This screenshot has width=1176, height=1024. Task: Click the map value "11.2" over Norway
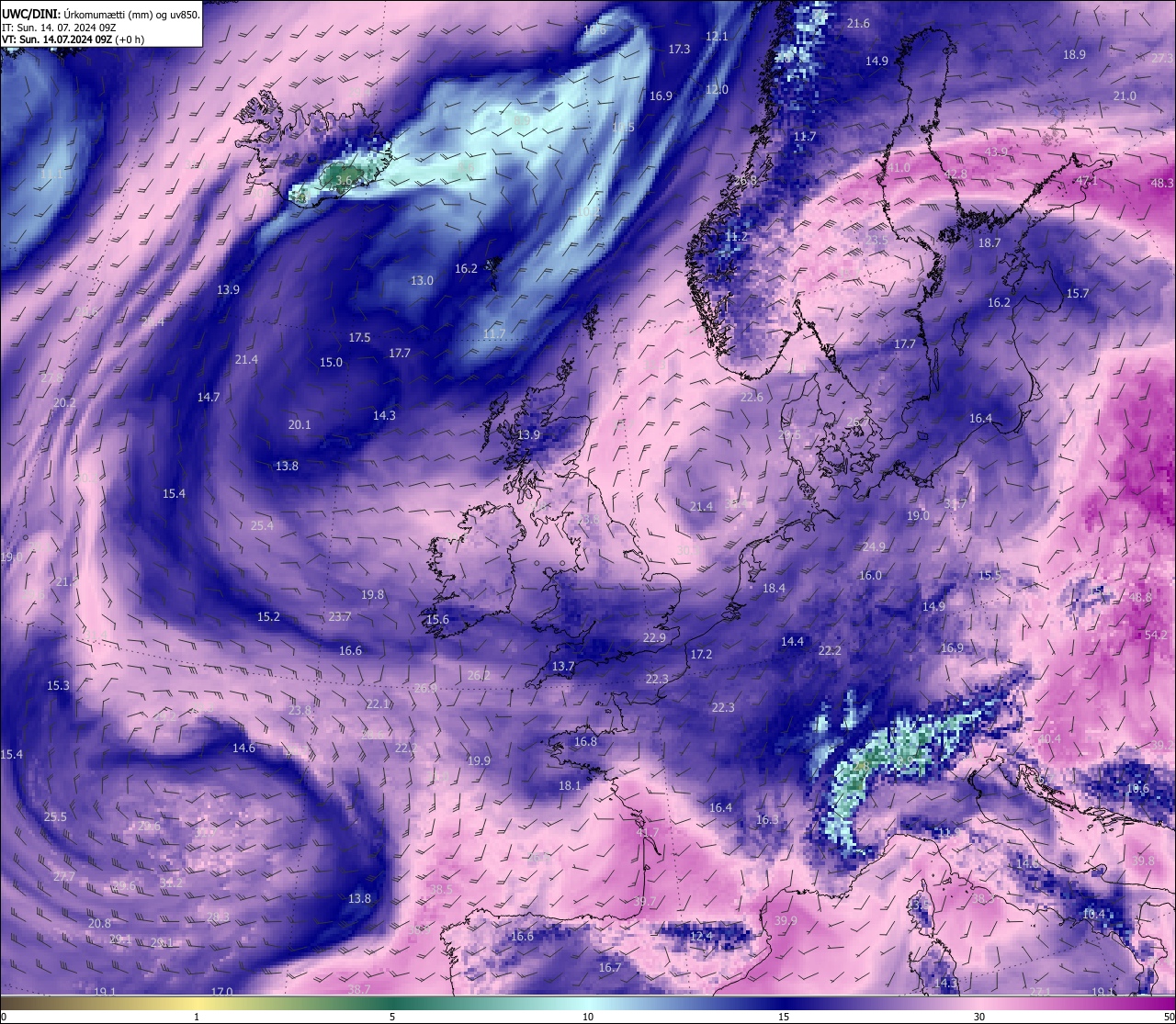tap(737, 237)
